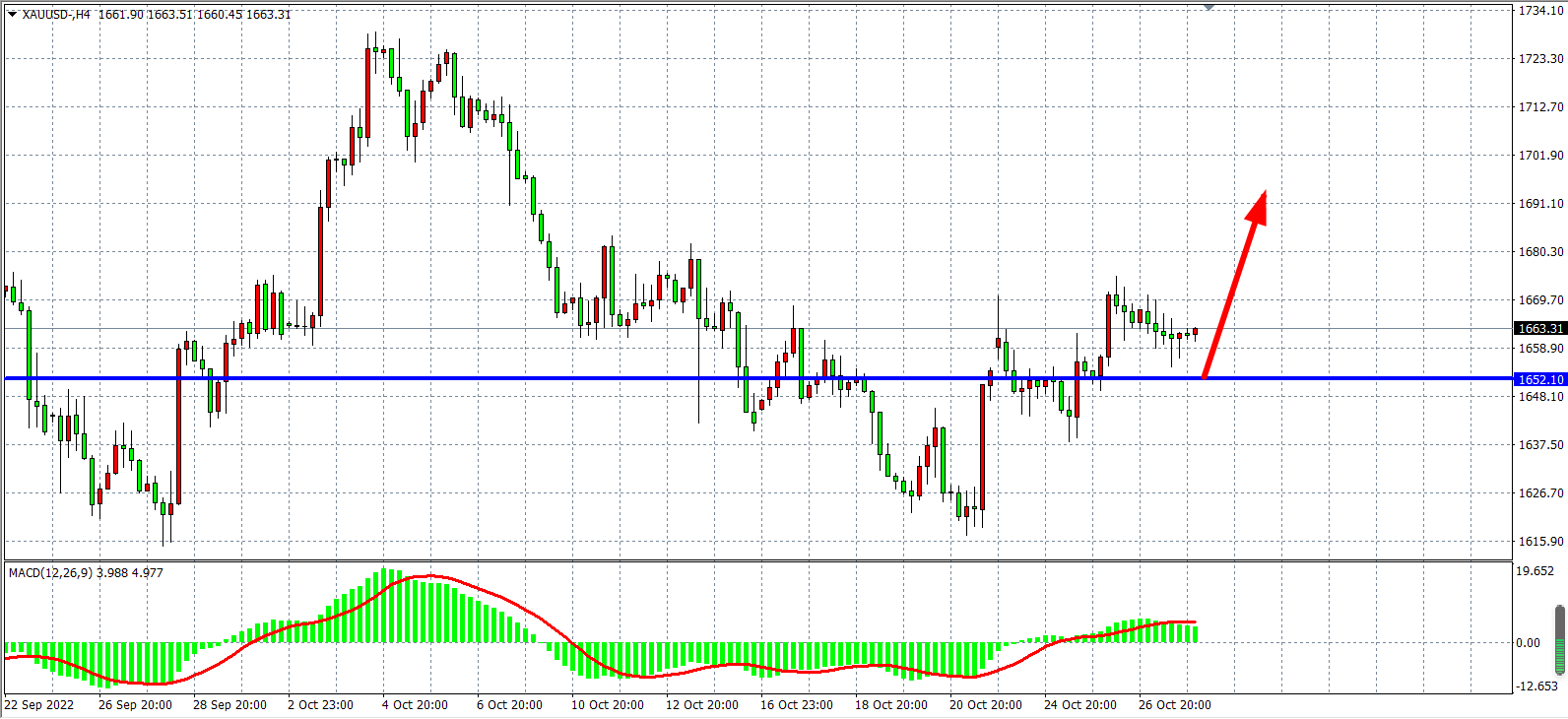Click the blue 1652.10 price label
This screenshot has width=1568, height=719.
pyautogui.click(x=1540, y=379)
